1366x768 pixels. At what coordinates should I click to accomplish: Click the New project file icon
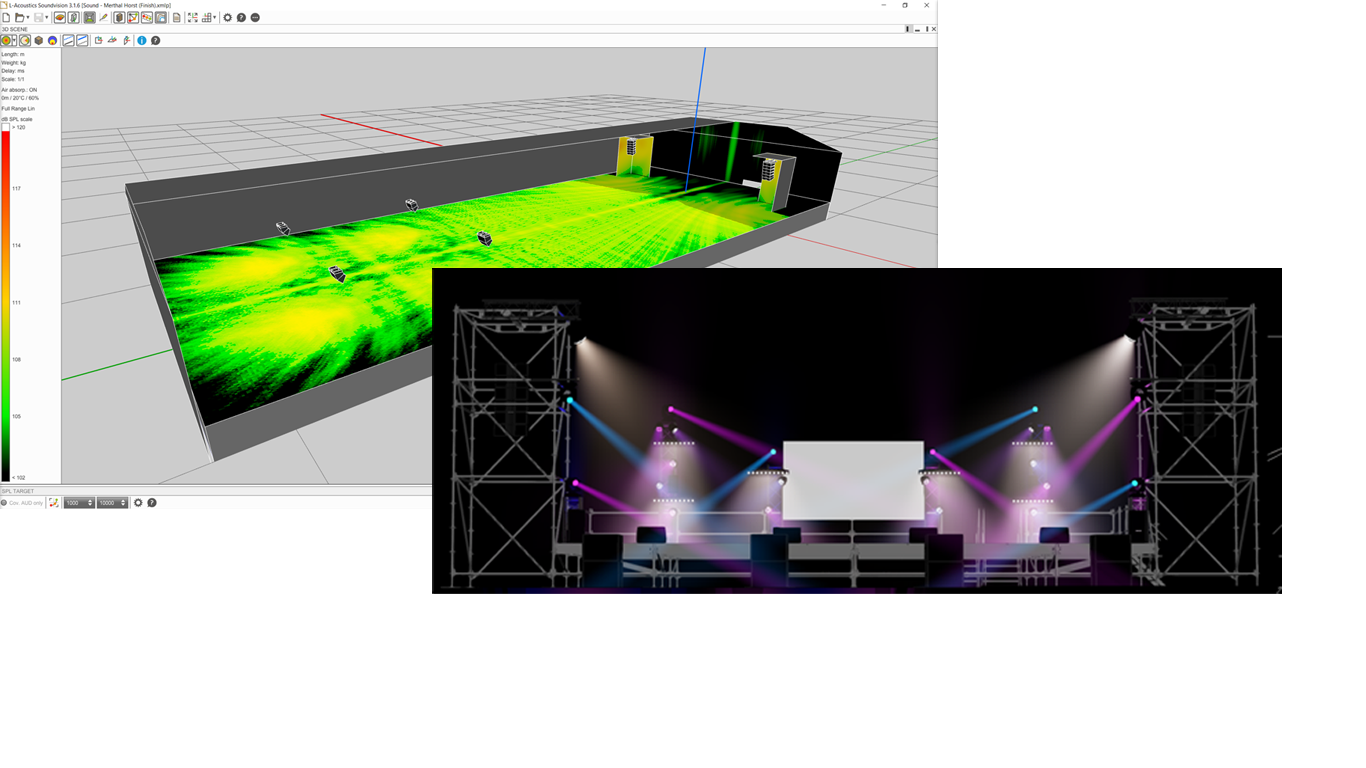[x=6, y=18]
